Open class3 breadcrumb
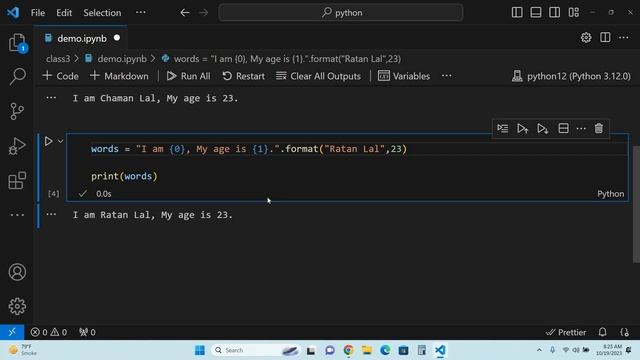 pos(58,59)
